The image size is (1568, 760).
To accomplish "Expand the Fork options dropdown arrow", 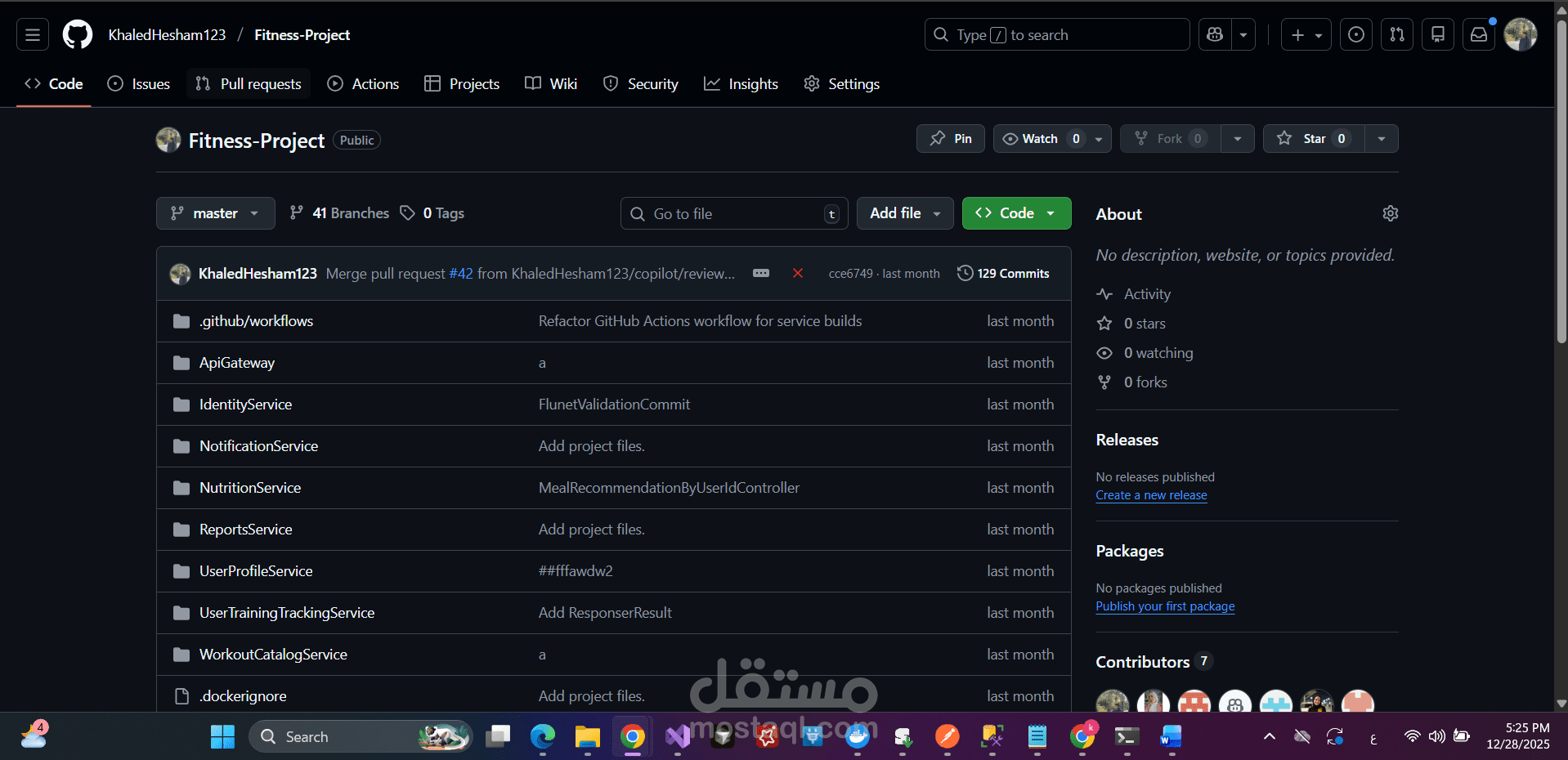I will [x=1238, y=139].
